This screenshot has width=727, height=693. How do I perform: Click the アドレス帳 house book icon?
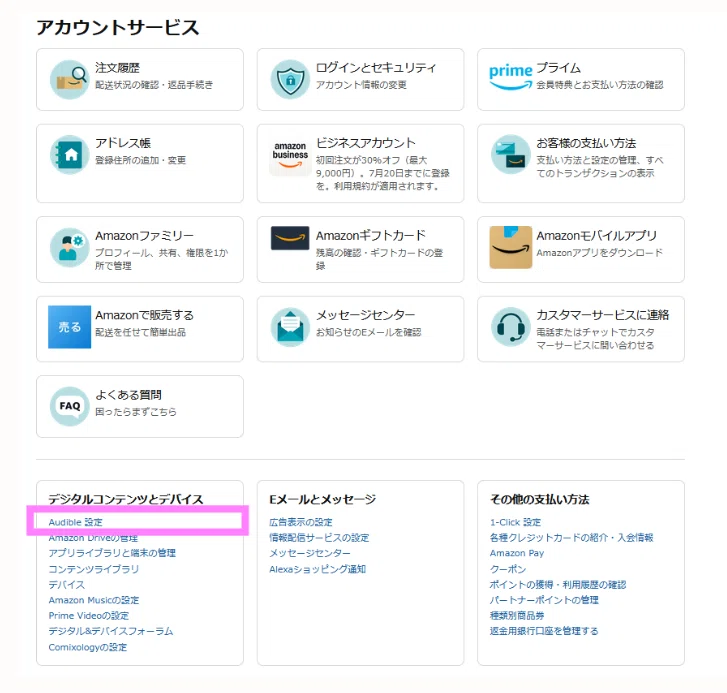pyautogui.click(x=70, y=155)
